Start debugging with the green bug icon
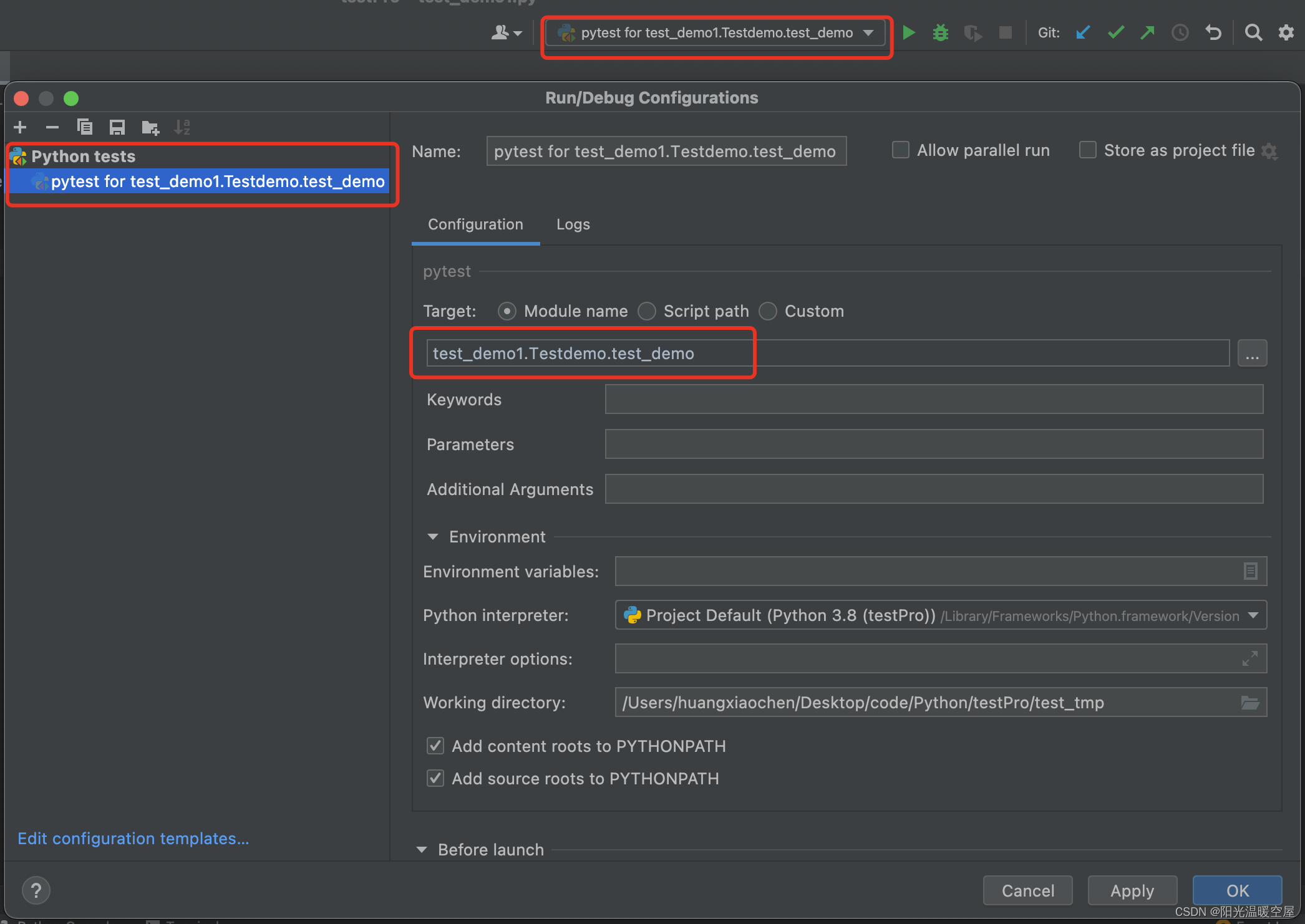 [941, 32]
